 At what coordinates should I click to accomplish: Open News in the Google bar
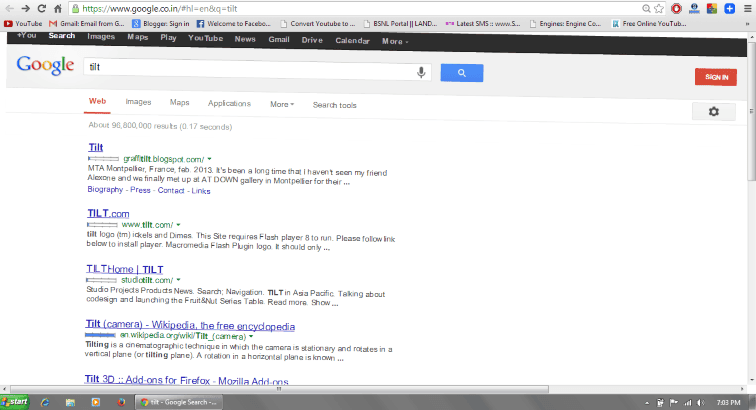pos(245,39)
